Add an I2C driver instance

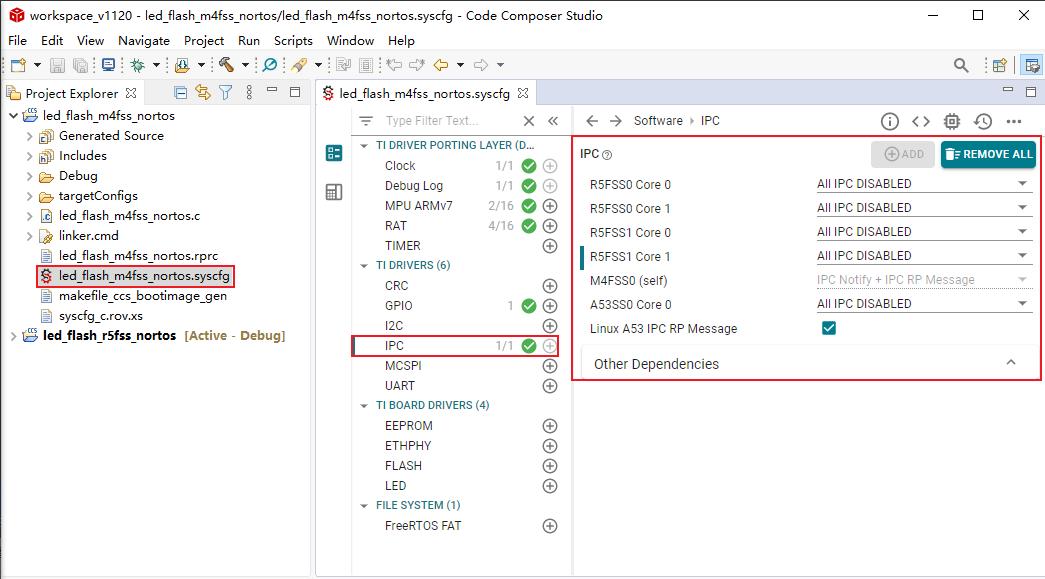click(x=550, y=326)
